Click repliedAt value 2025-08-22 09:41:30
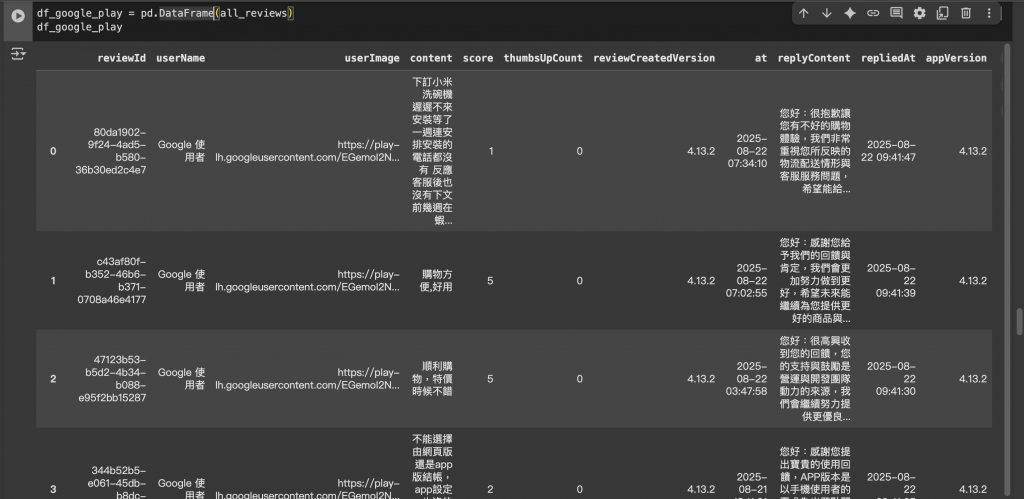This screenshot has width=1024, height=499. (891, 379)
